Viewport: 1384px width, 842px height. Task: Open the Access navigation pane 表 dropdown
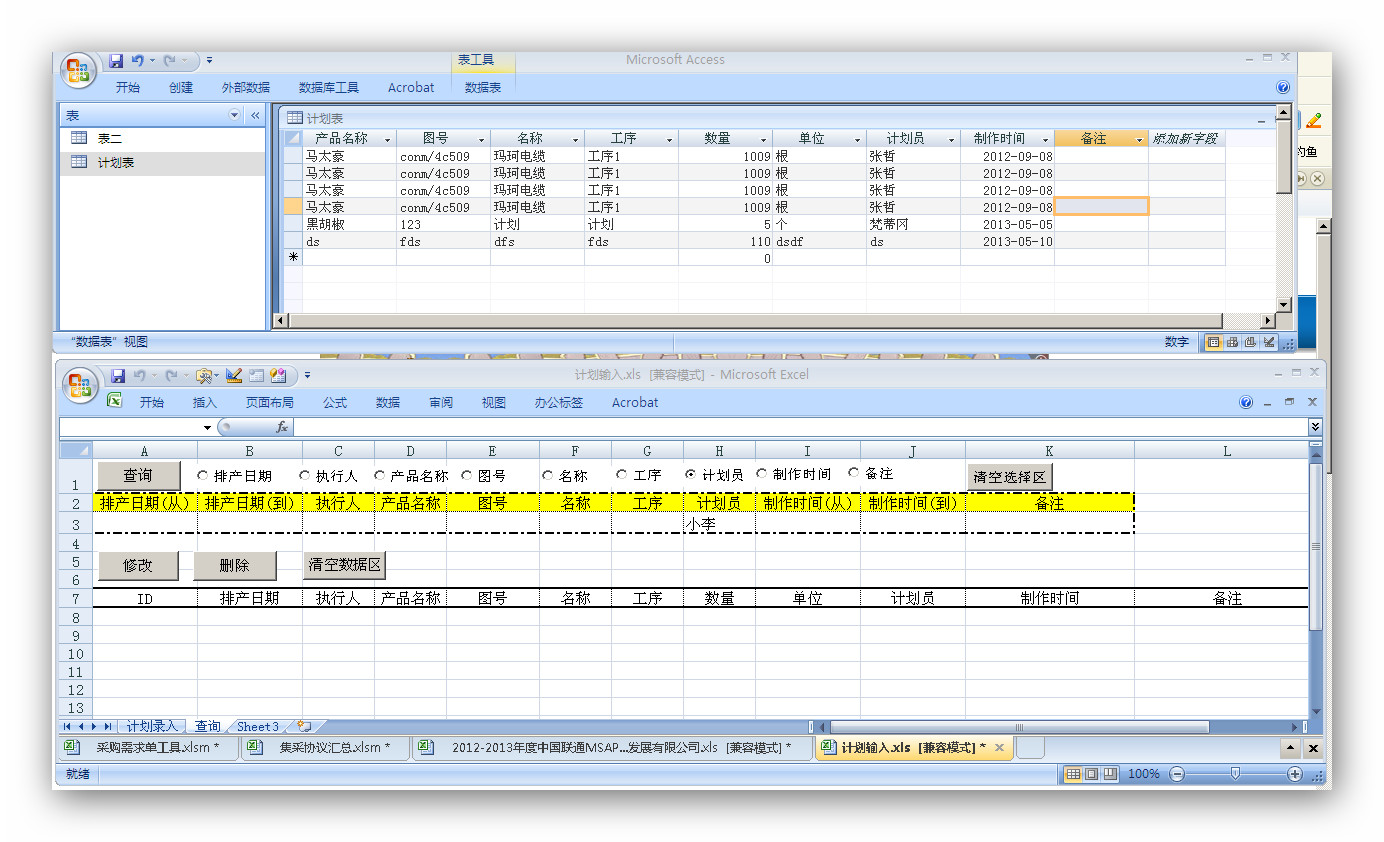[x=235, y=116]
